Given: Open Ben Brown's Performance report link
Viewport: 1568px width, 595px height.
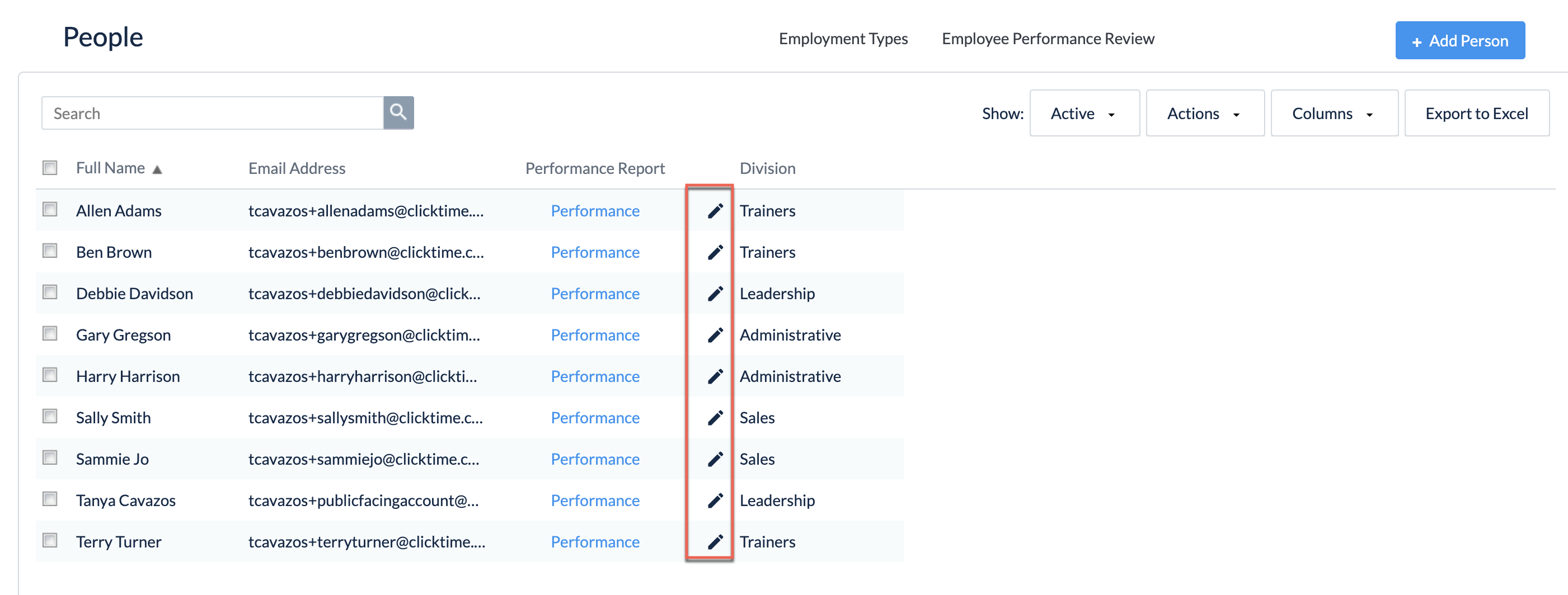Looking at the screenshot, I should (x=595, y=252).
